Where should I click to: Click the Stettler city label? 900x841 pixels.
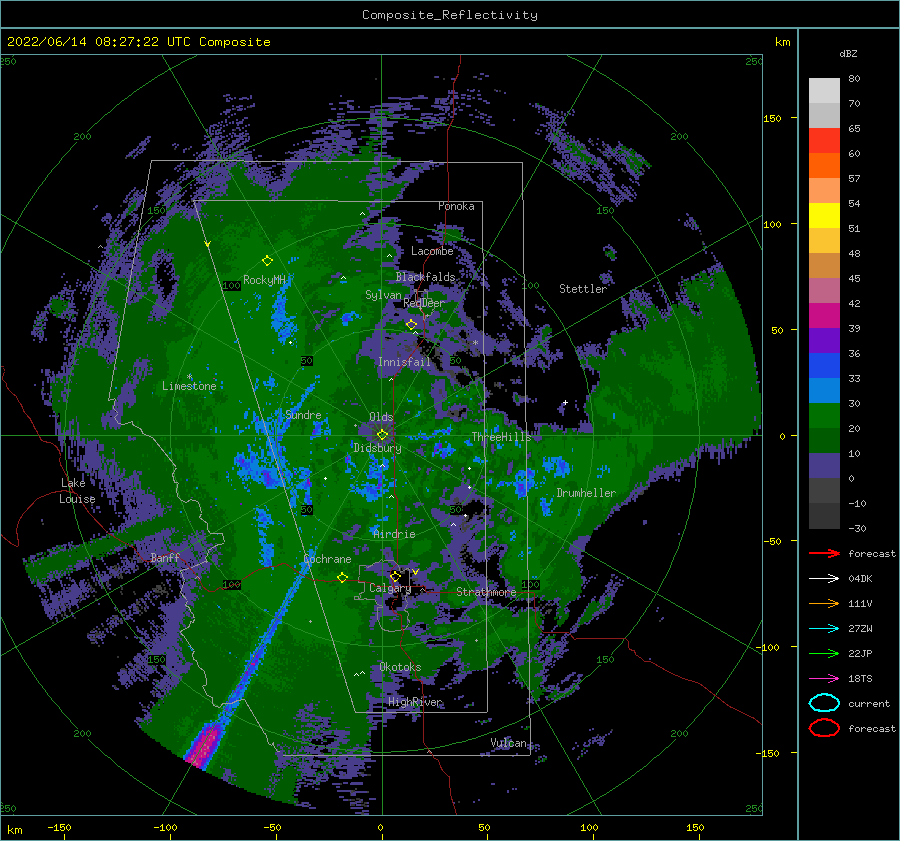coord(583,289)
